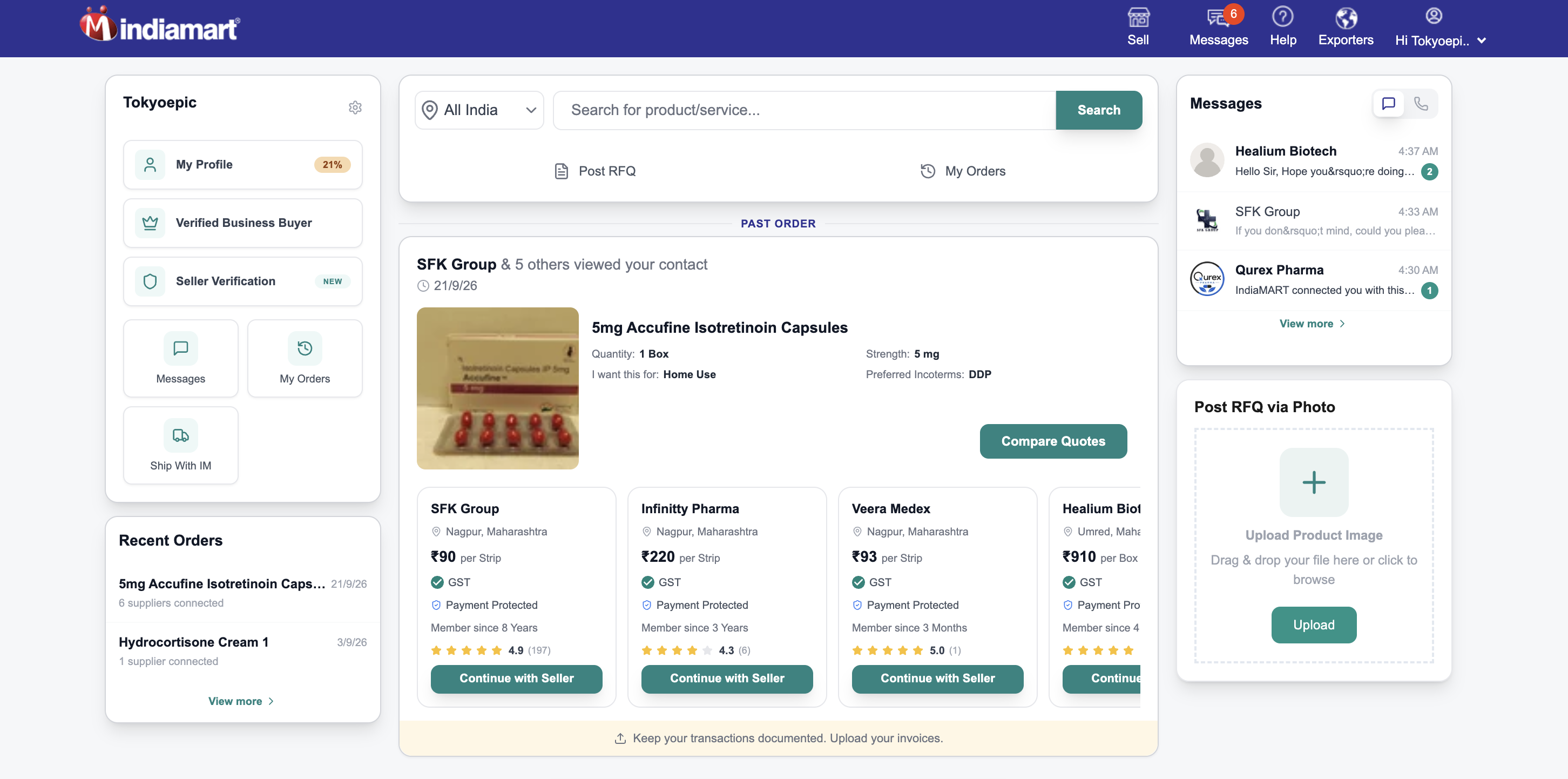The width and height of the screenshot is (1568, 779).
Task: Click Payment Protected shield for Infinitty Pharma
Action: (x=646, y=606)
